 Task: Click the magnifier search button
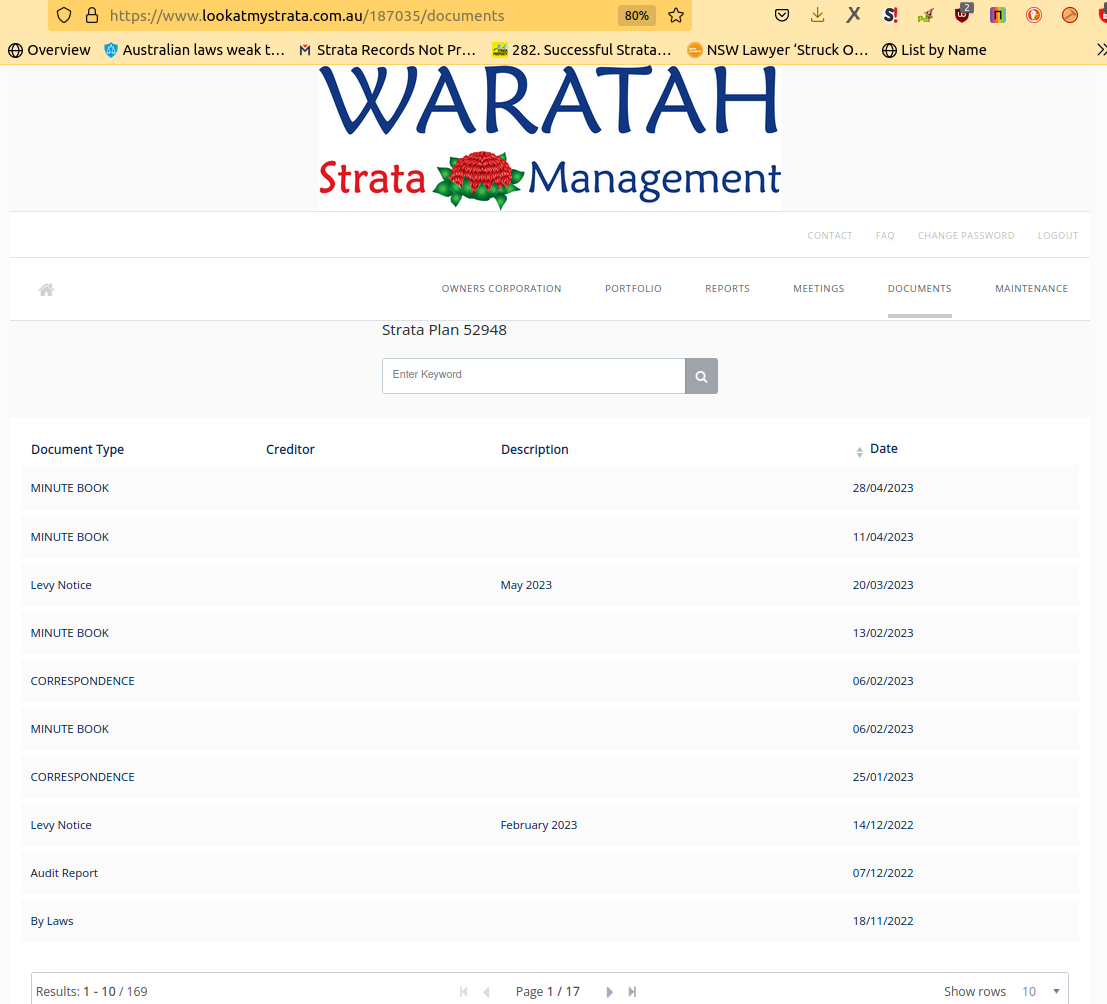[x=701, y=376]
